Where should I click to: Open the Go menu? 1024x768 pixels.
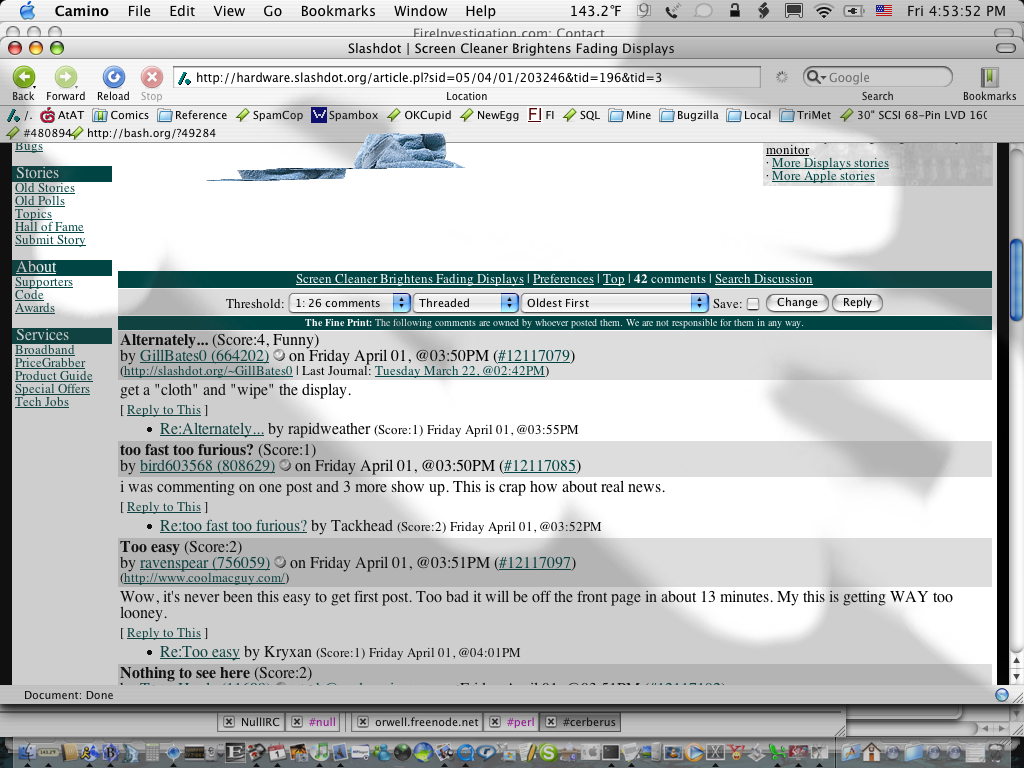pyautogui.click(x=273, y=11)
